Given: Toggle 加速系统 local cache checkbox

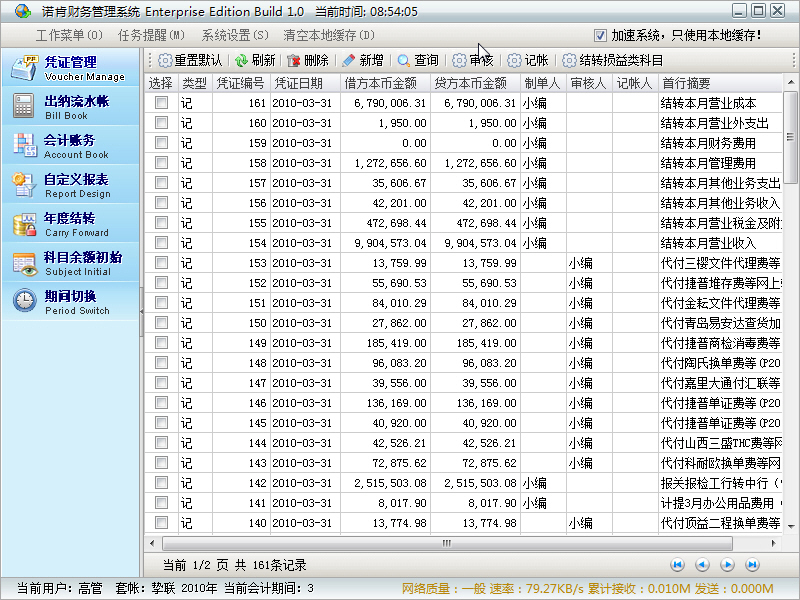Looking at the screenshot, I should pos(600,35).
